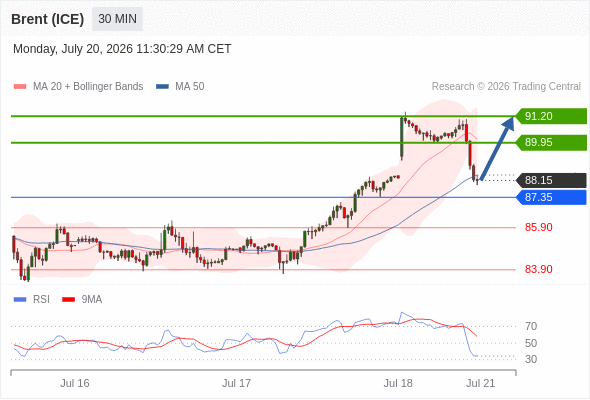590x400 pixels.
Task: Click the Jul 21 date axis label
Action: coord(481,383)
